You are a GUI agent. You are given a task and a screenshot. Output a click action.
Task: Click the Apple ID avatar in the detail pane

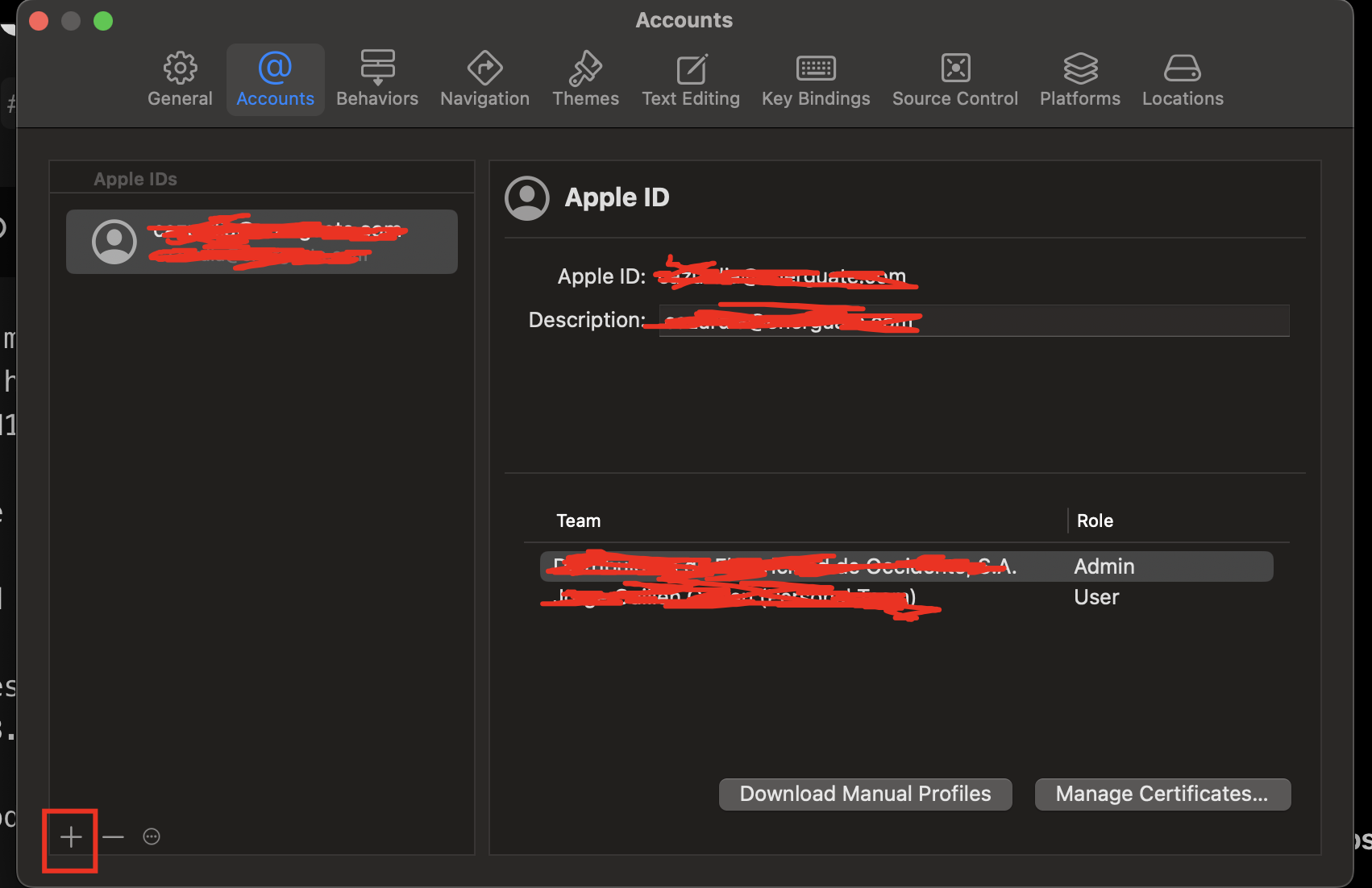tap(527, 198)
